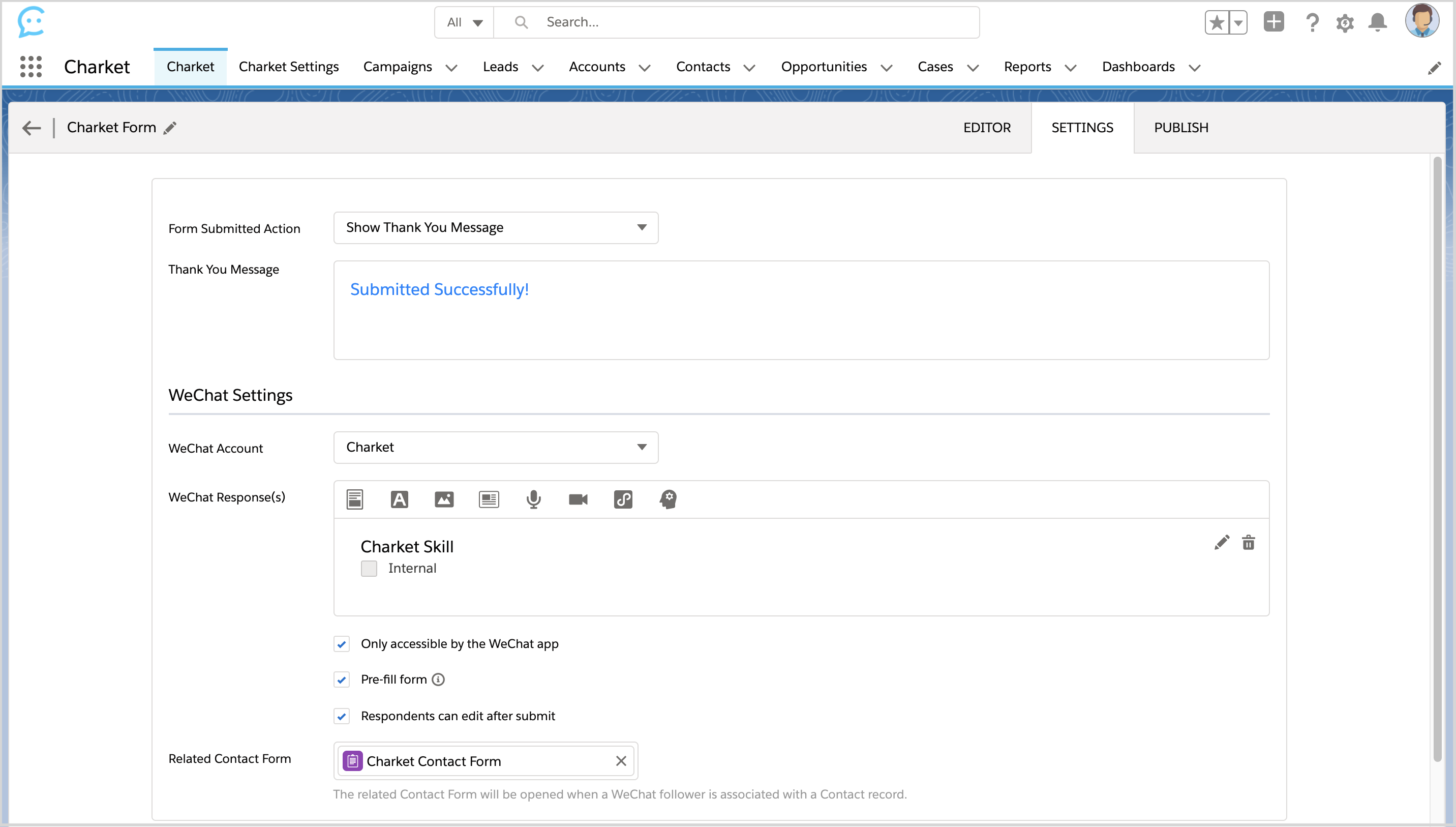Open the Accounts tab
The image size is (1456, 827).
[x=597, y=67]
